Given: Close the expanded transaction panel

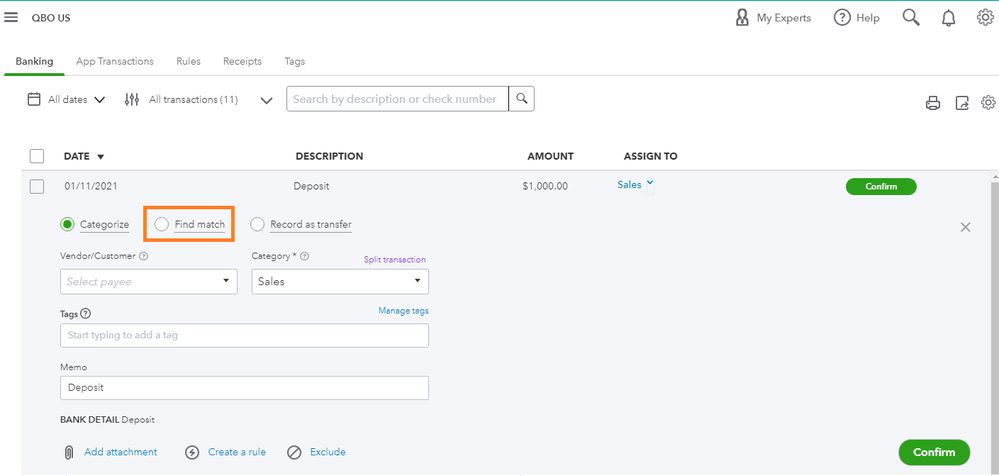Looking at the screenshot, I should pyautogui.click(x=965, y=227).
